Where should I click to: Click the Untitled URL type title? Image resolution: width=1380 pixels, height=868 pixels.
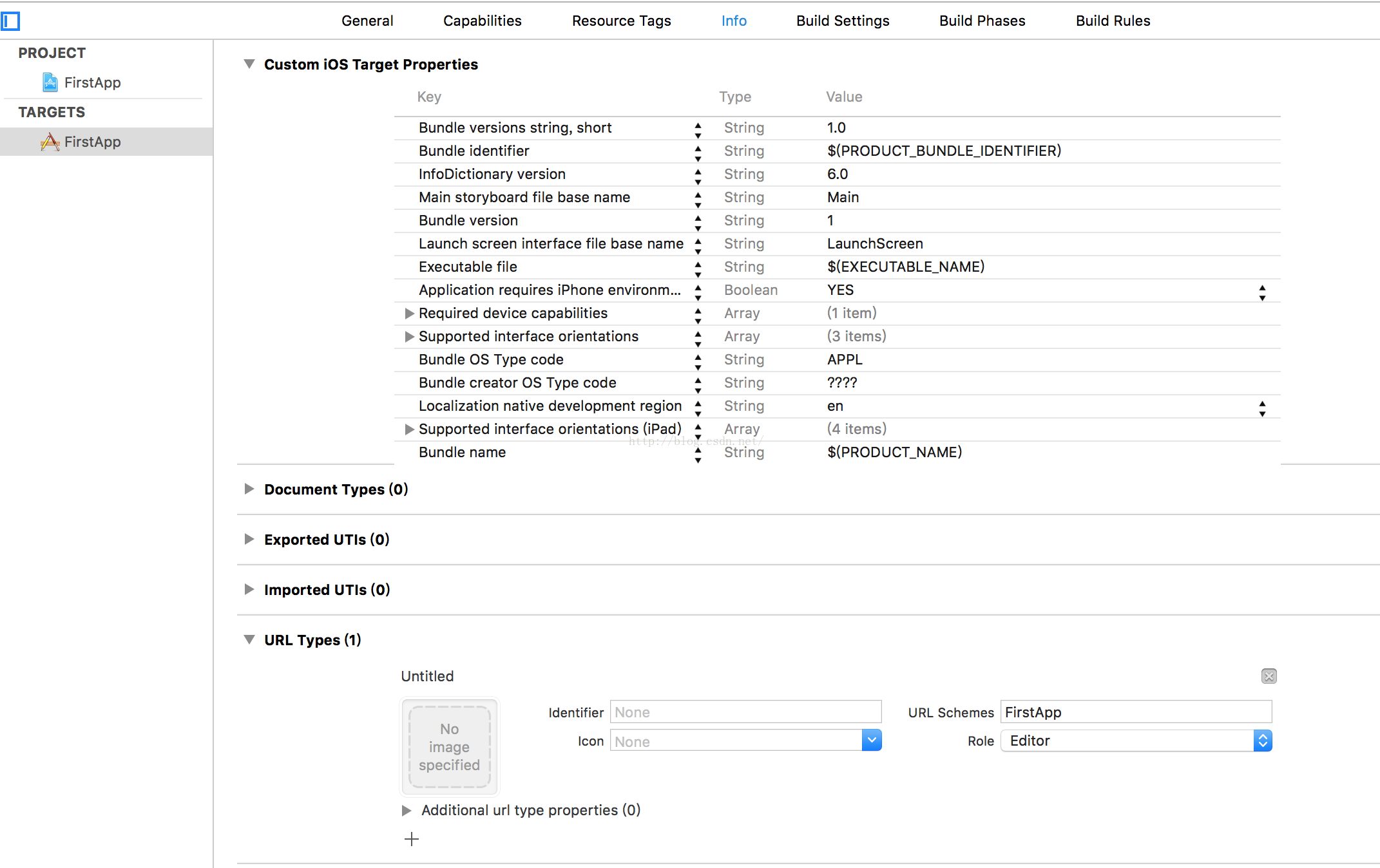click(427, 676)
